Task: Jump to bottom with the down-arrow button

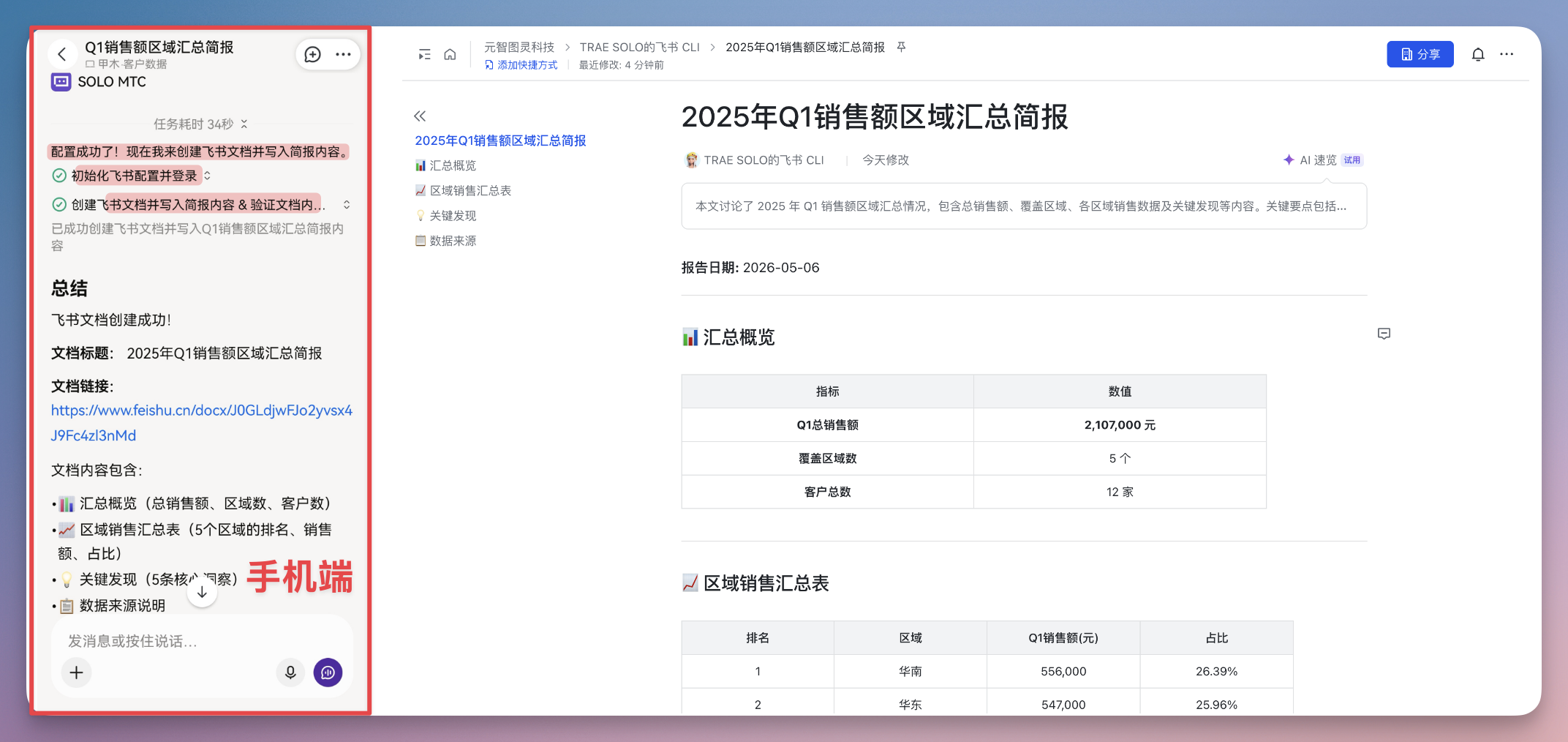Action: [x=202, y=592]
